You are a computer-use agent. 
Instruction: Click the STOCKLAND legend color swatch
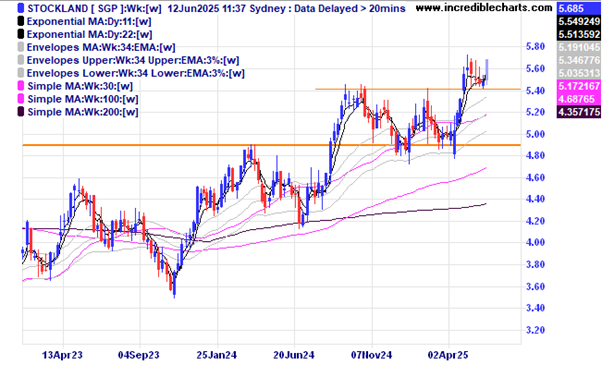point(21,8)
